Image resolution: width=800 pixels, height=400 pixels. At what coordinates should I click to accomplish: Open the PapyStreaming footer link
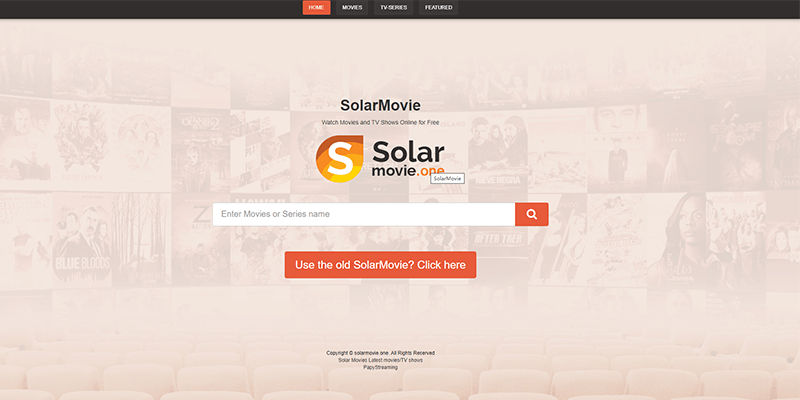pyautogui.click(x=380, y=367)
